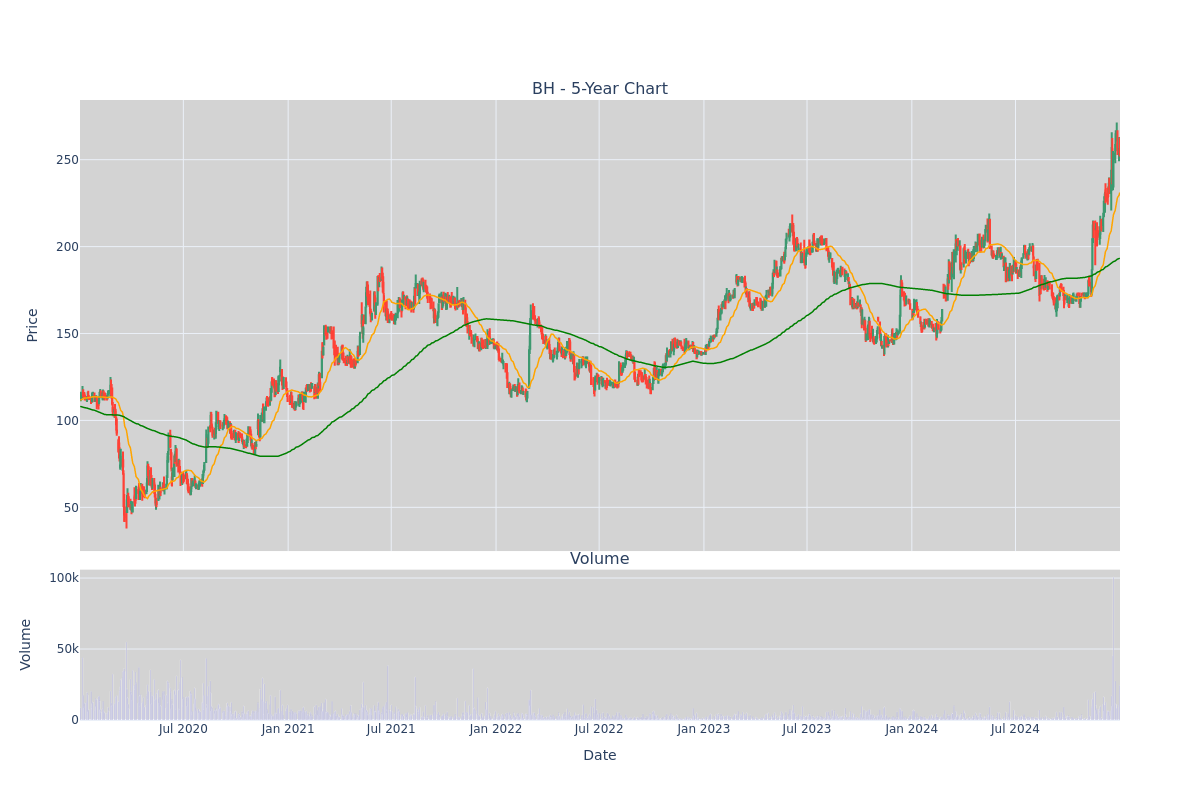Select the 50 price axis tick

[70, 508]
